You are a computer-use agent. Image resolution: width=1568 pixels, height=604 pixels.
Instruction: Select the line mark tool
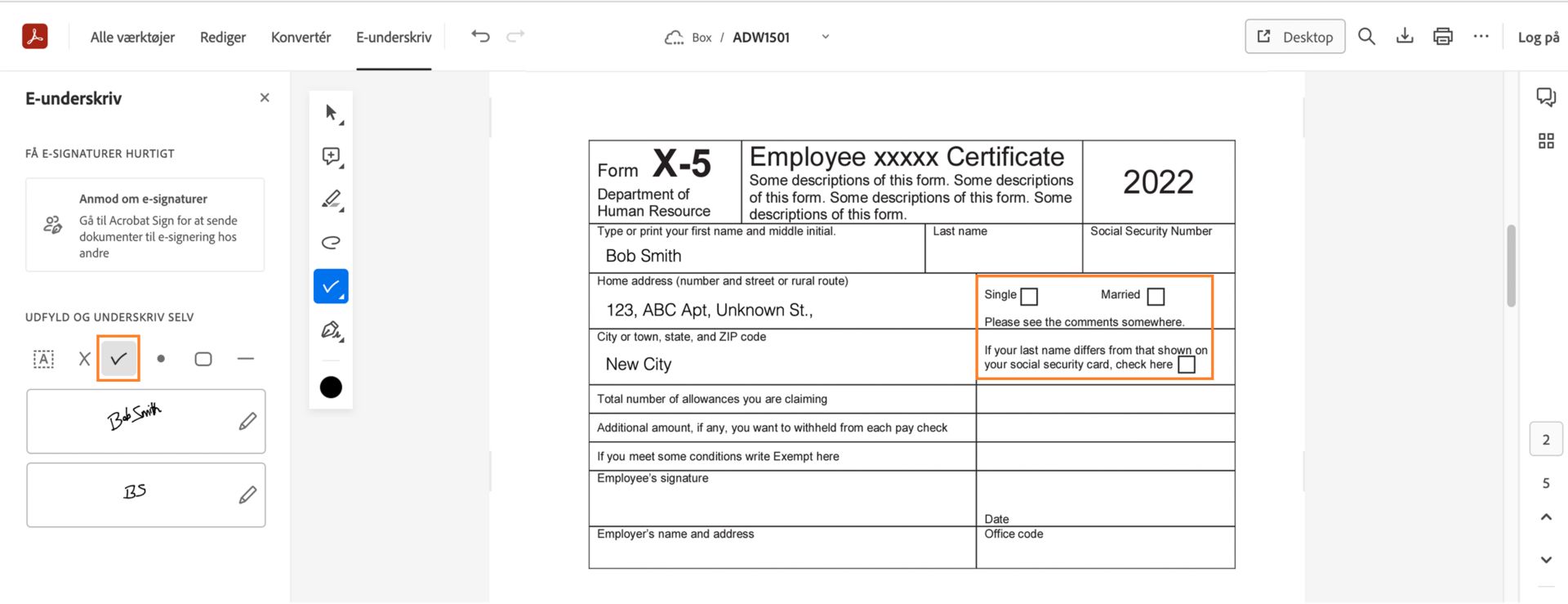coord(245,359)
